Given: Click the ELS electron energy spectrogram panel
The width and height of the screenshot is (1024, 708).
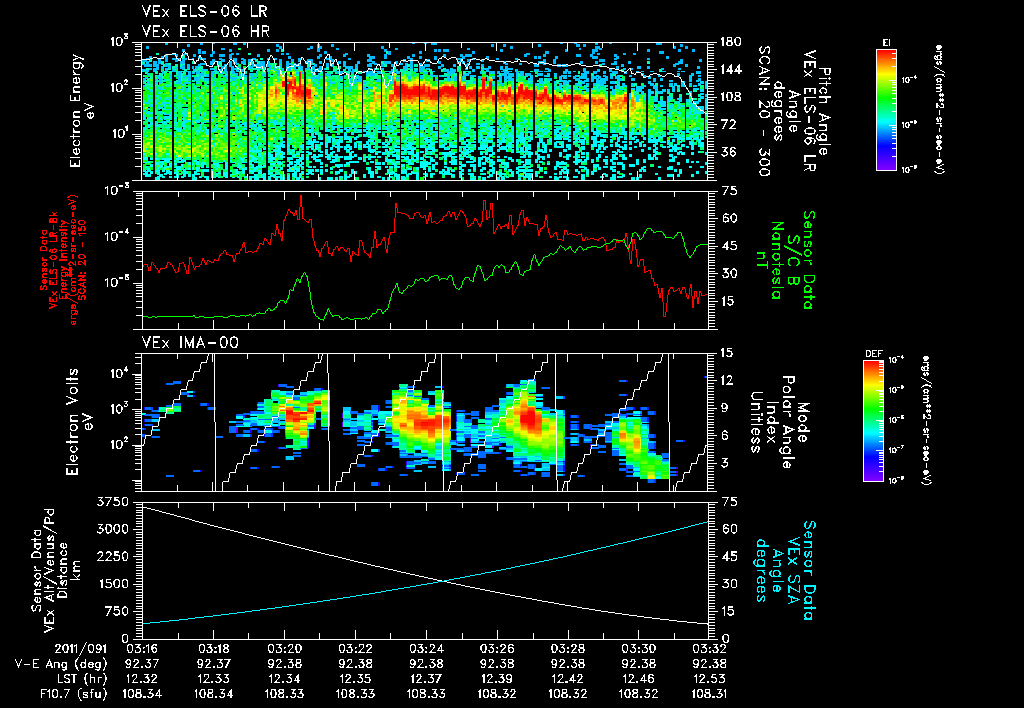Looking at the screenshot, I should tap(425, 111).
